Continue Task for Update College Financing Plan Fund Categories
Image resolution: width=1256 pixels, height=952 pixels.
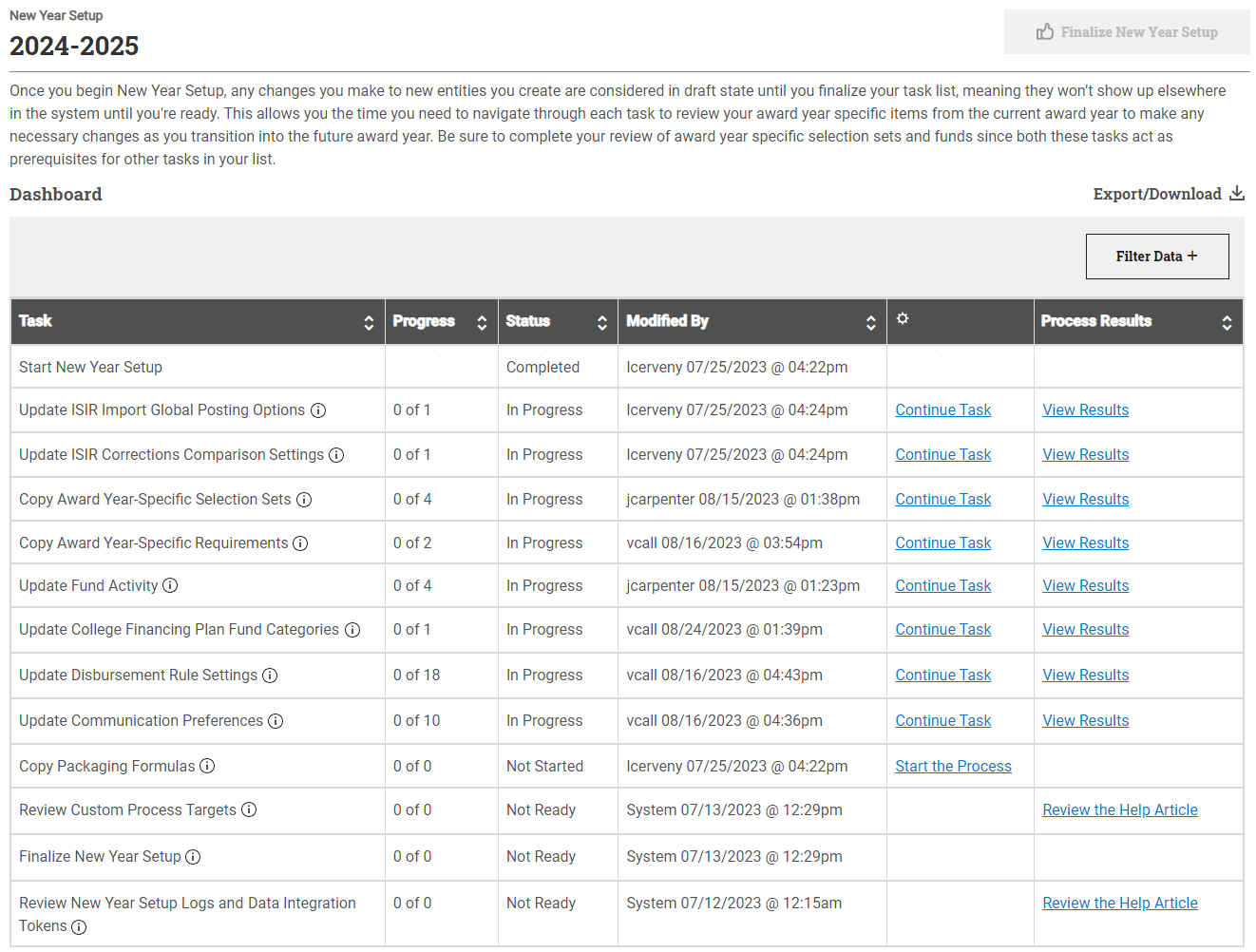coord(942,630)
